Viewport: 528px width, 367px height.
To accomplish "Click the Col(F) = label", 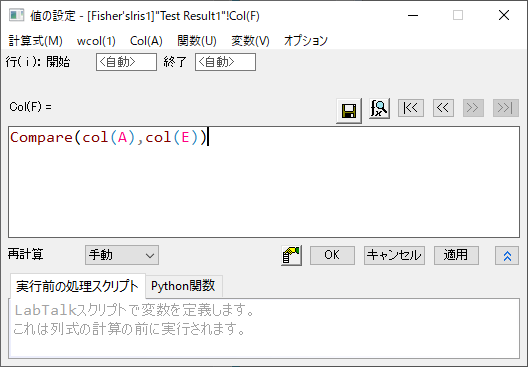I will pos(31,107).
